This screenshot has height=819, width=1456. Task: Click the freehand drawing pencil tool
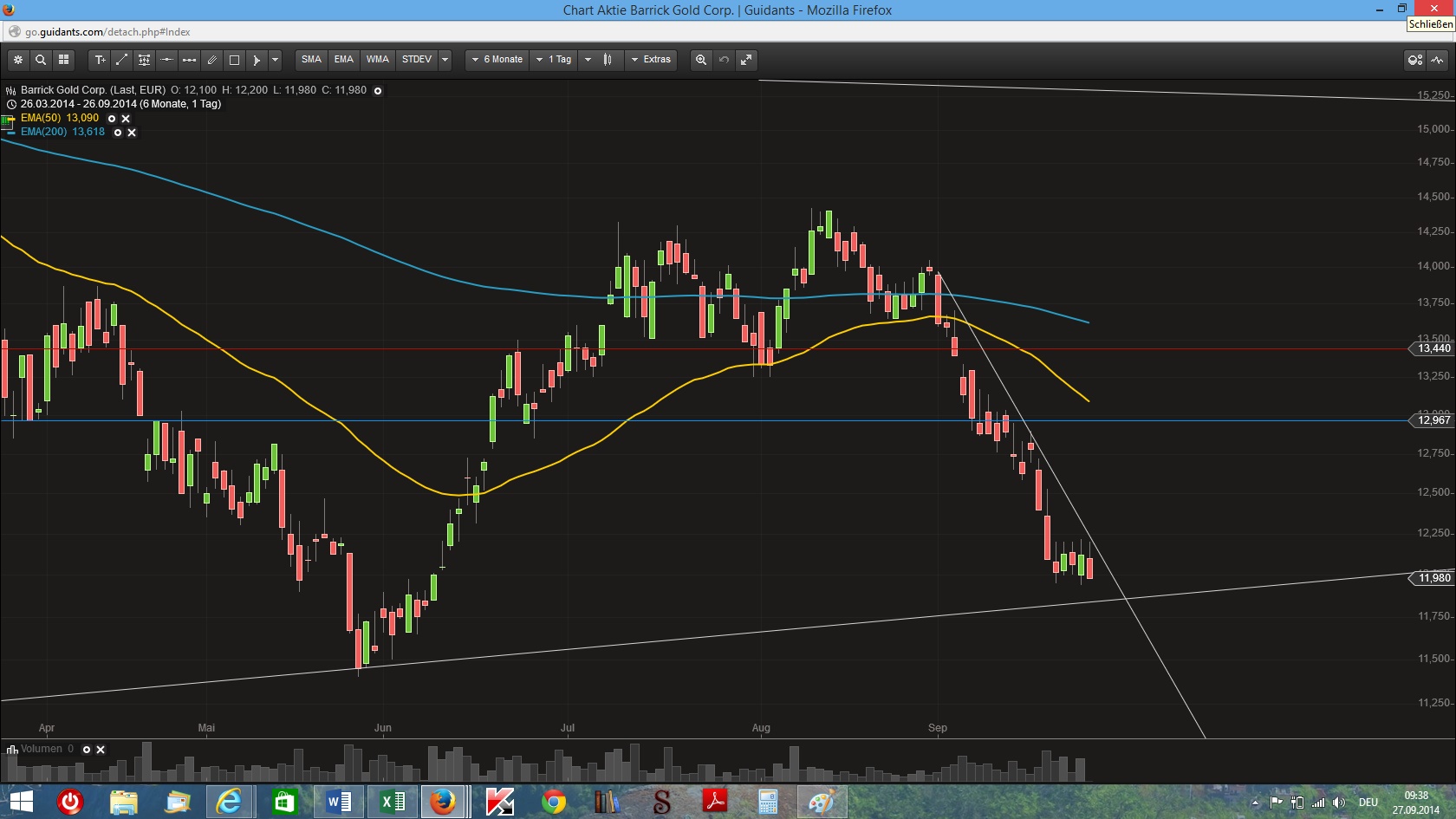(211, 59)
